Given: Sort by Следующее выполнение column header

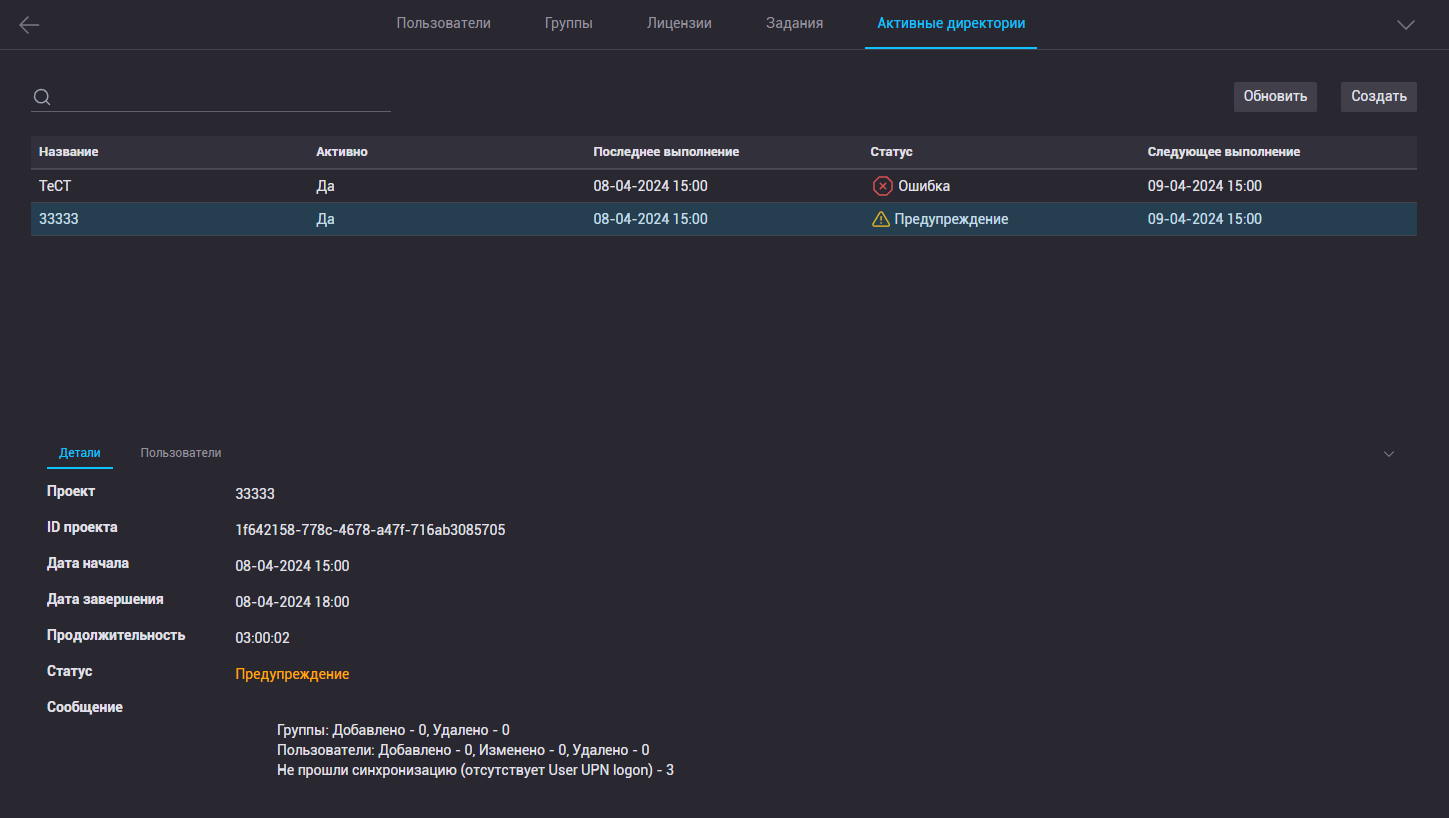Looking at the screenshot, I should [x=1223, y=152].
